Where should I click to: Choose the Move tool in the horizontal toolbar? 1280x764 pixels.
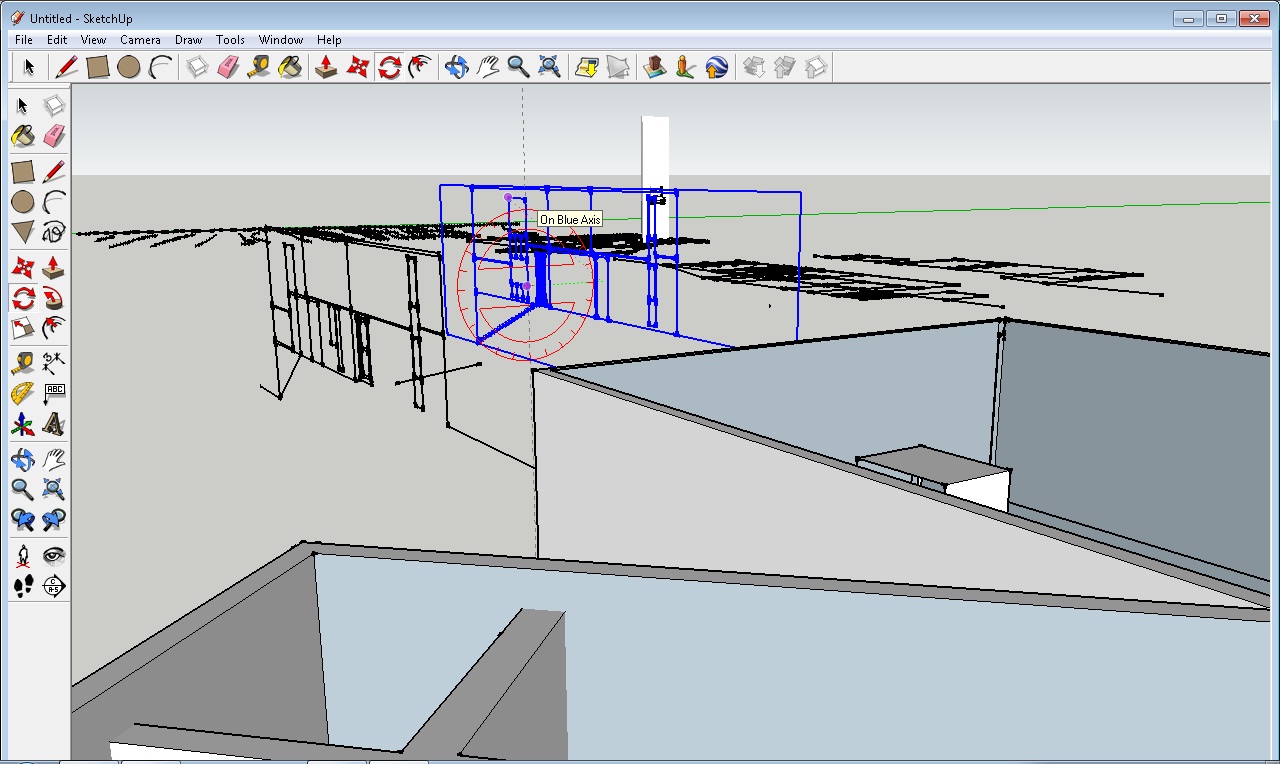pyautogui.click(x=358, y=67)
